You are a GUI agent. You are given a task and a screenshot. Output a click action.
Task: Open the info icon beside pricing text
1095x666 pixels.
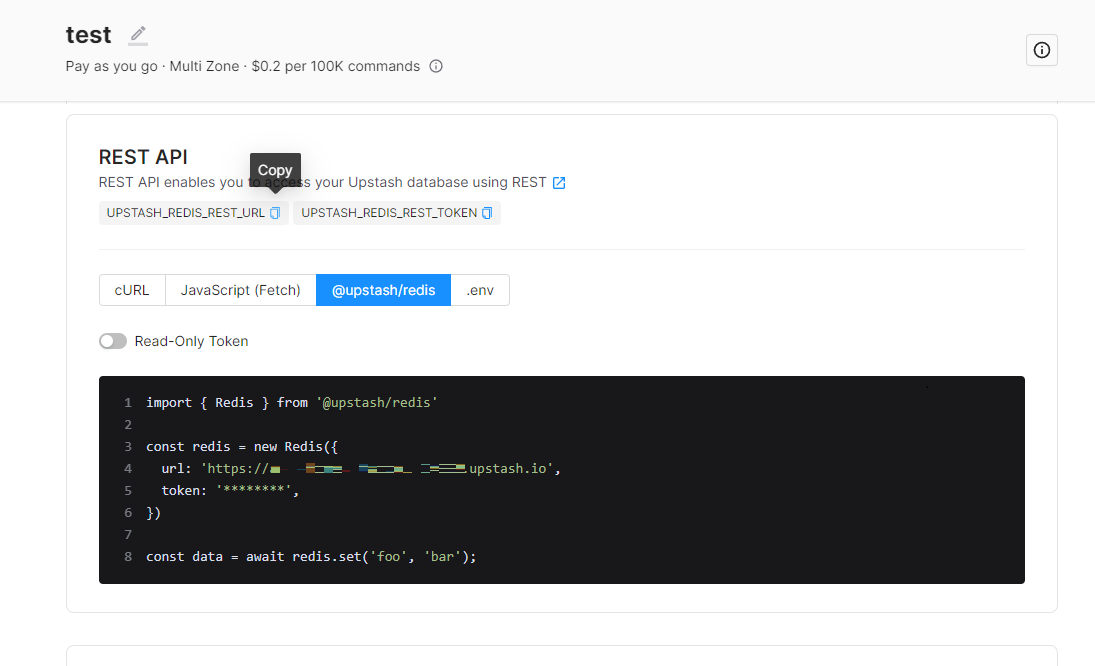(436, 66)
